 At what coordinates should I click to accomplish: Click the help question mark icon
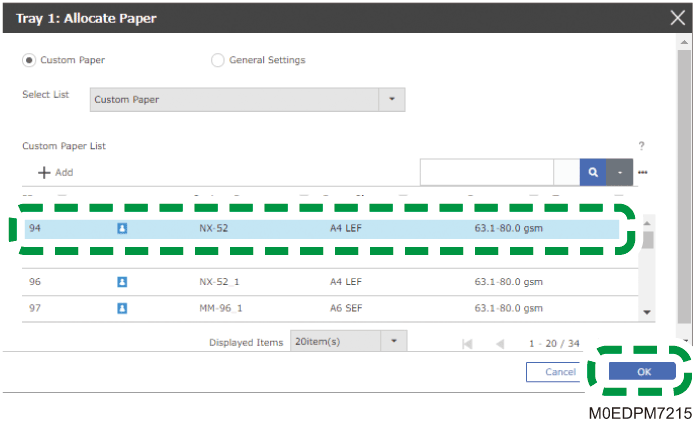point(641,146)
